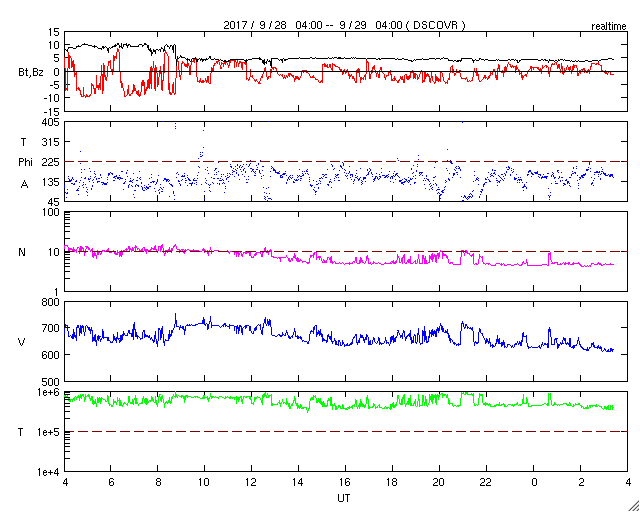Click the '-10' tick on Bt,Bz axis

point(51,98)
